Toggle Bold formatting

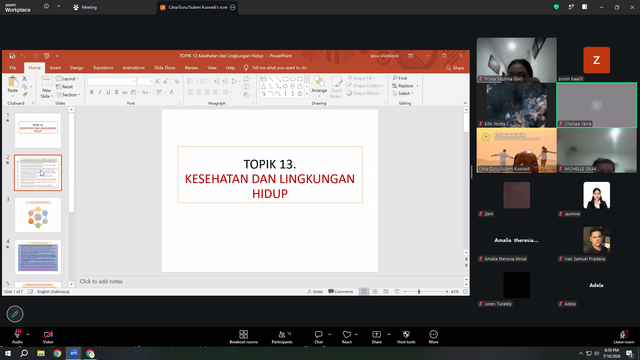tap(91, 92)
